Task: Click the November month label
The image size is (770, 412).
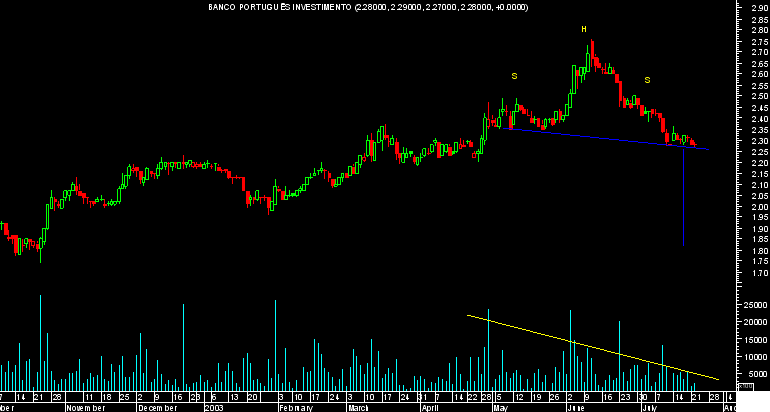Action: coord(85,408)
